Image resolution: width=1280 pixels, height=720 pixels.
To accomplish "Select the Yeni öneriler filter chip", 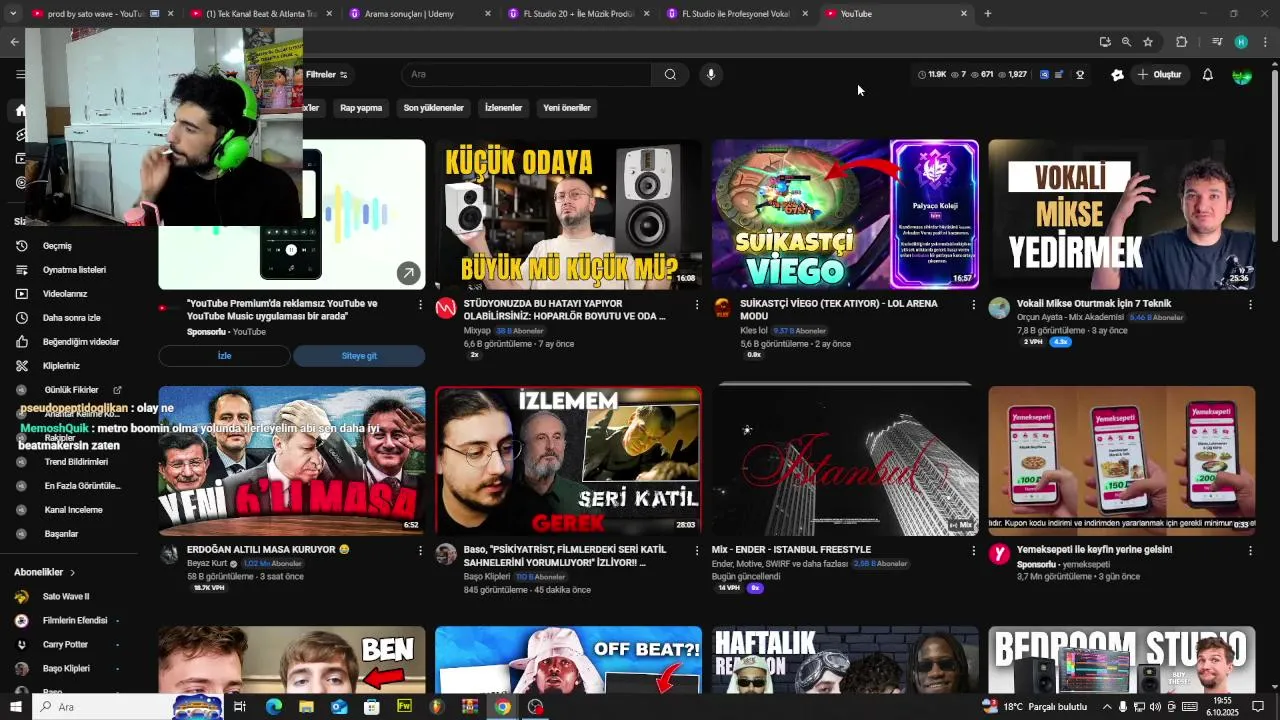I will coord(567,108).
